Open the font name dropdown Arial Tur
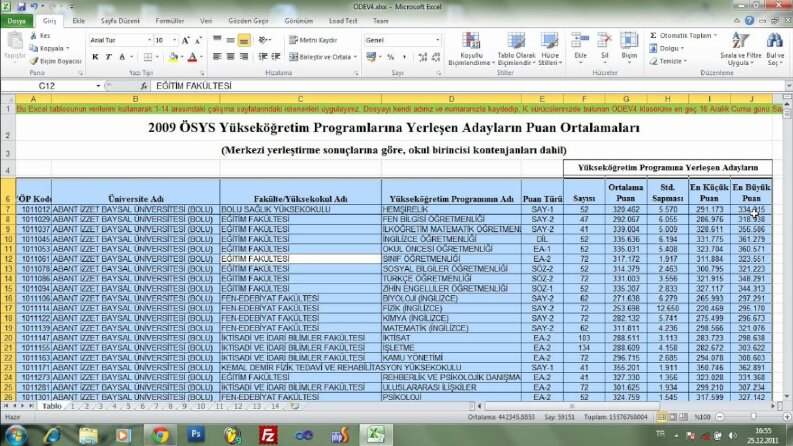Viewport: 793px width, 446px height. coord(149,40)
